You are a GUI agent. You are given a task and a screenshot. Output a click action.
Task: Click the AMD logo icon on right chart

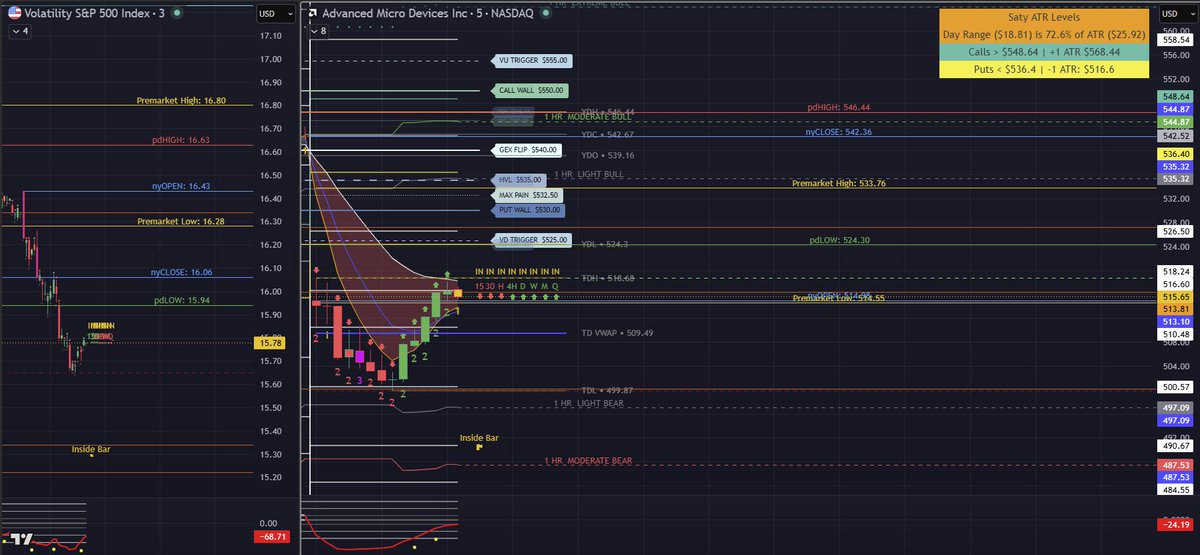coord(314,14)
